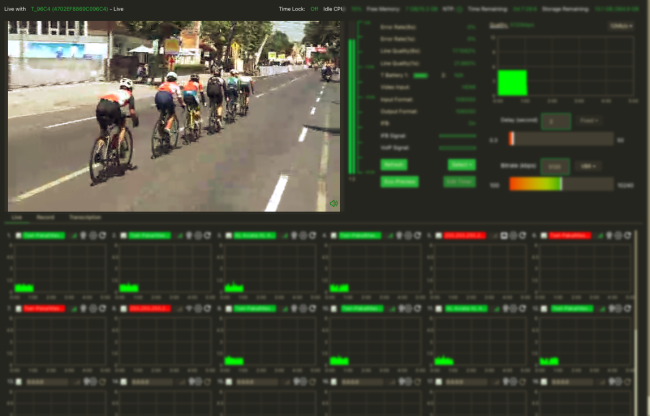Click the refresh icon for slot 10
This screenshot has height=416, width=650.
click(x=417, y=308)
